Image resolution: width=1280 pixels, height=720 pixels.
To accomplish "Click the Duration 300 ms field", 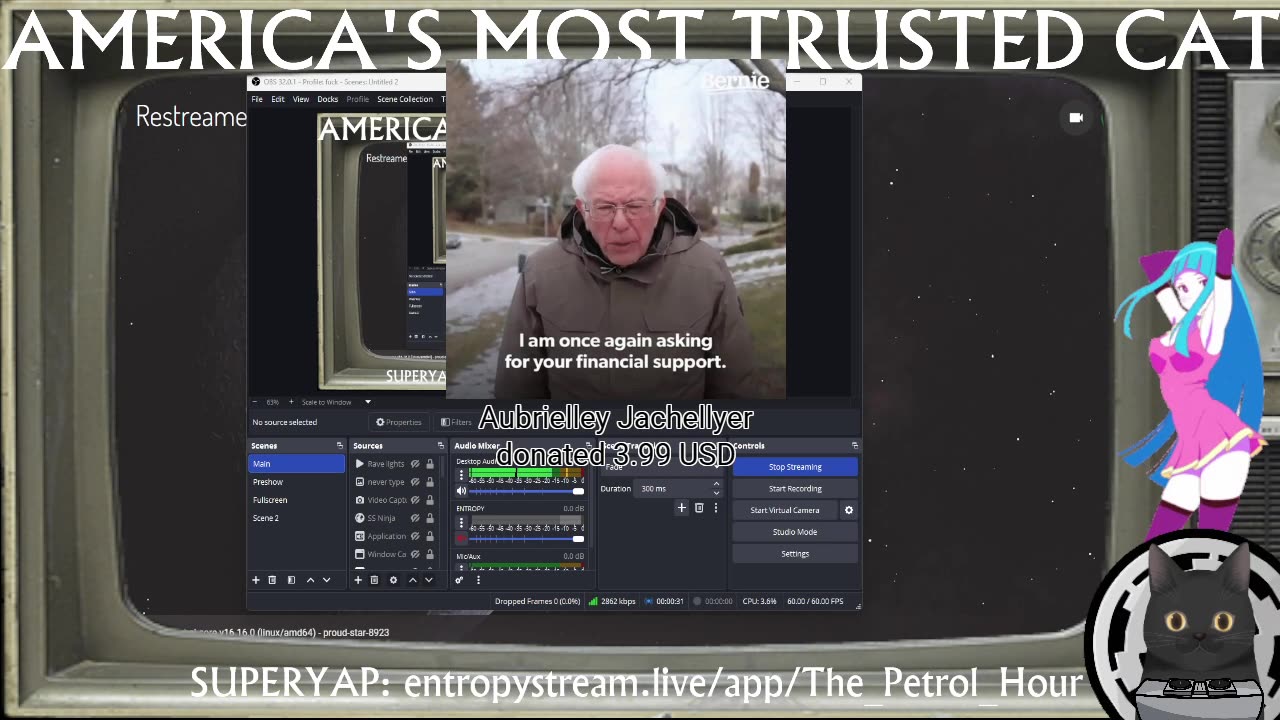I will 679,489.
